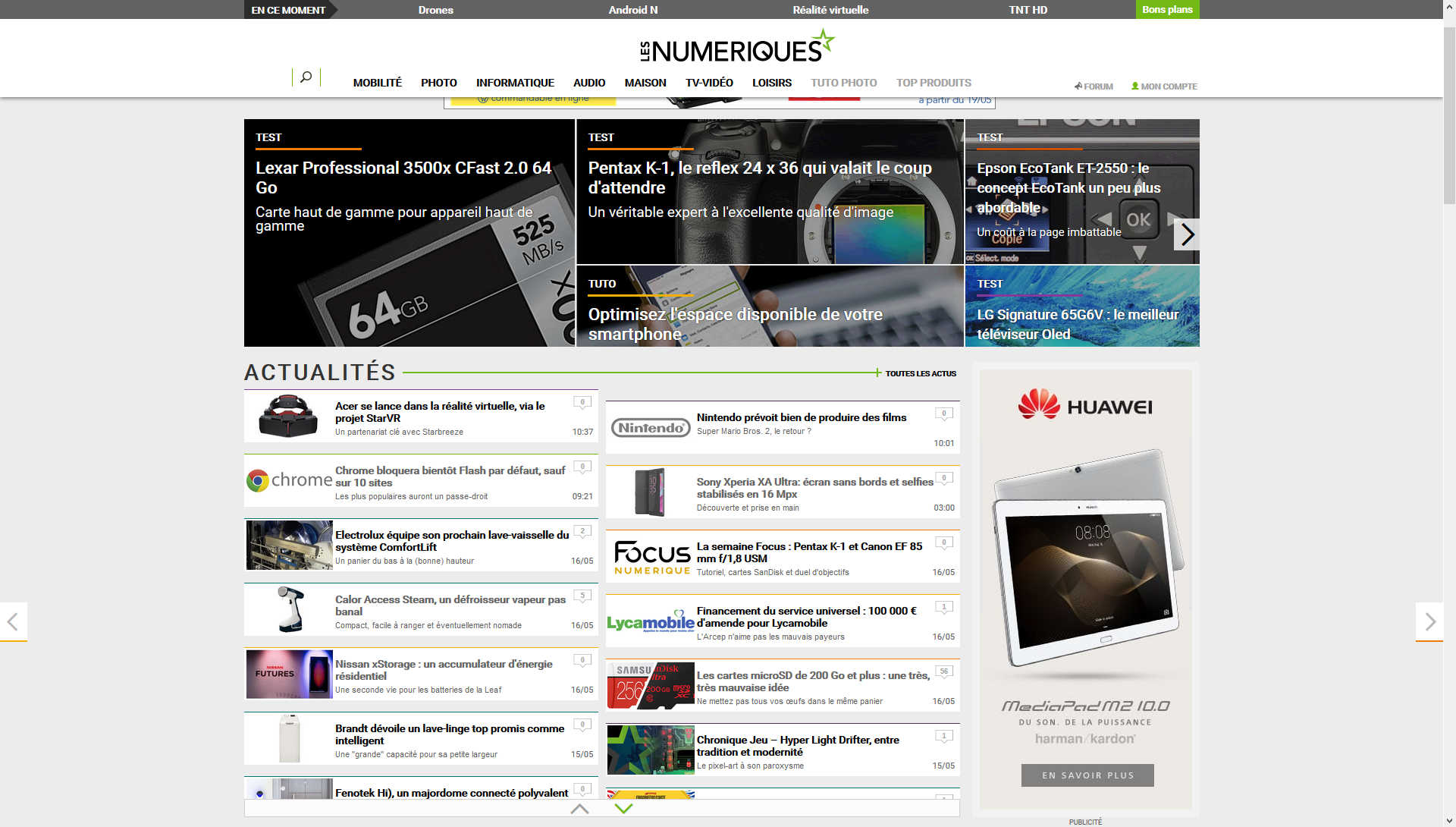Click the previous page arrow on left edge
Screen dimensions: 1456x827
pyautogui.click(x=13, y=622)
